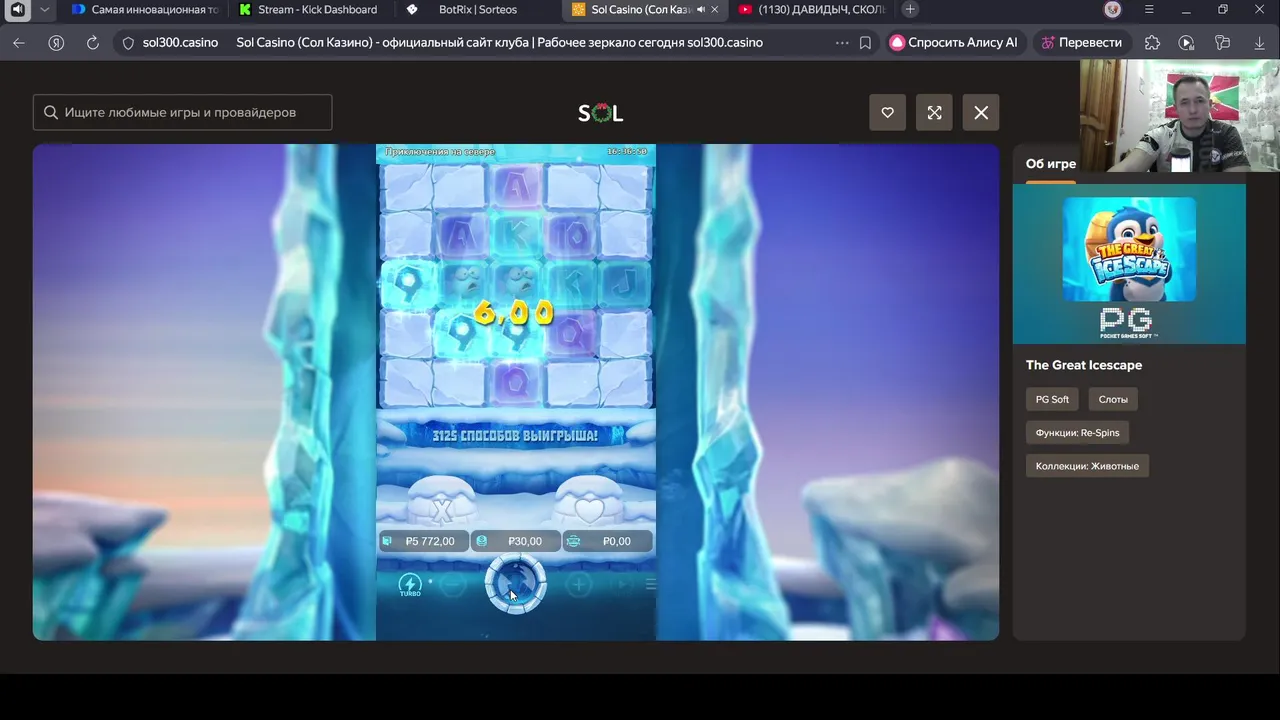Open the game hamburger menu

point(650,584)
